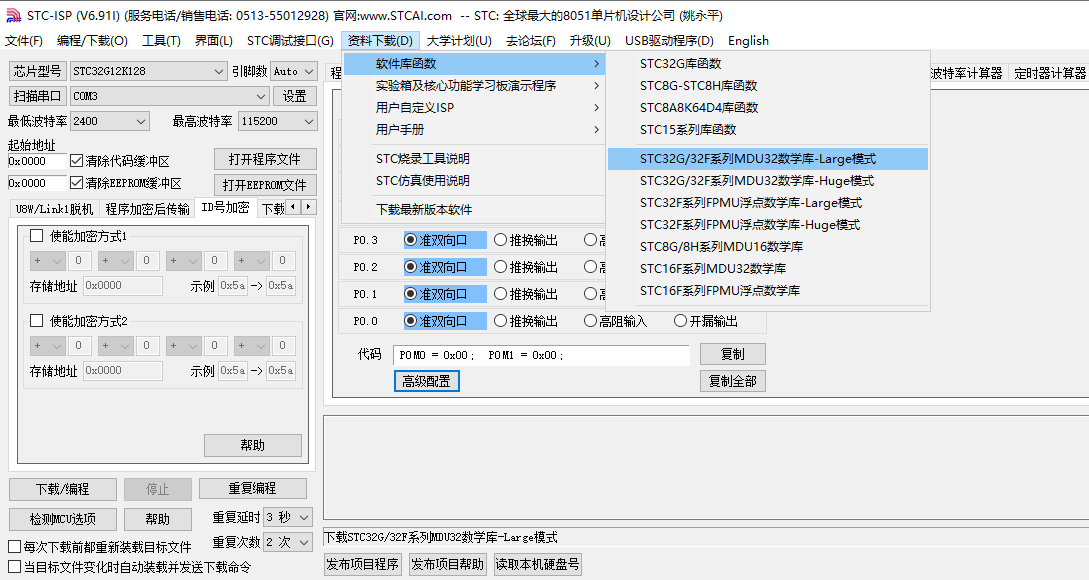Open the 编程/下载(O) menu
The width and height of the screenshot is (1089, 580).
92,41
